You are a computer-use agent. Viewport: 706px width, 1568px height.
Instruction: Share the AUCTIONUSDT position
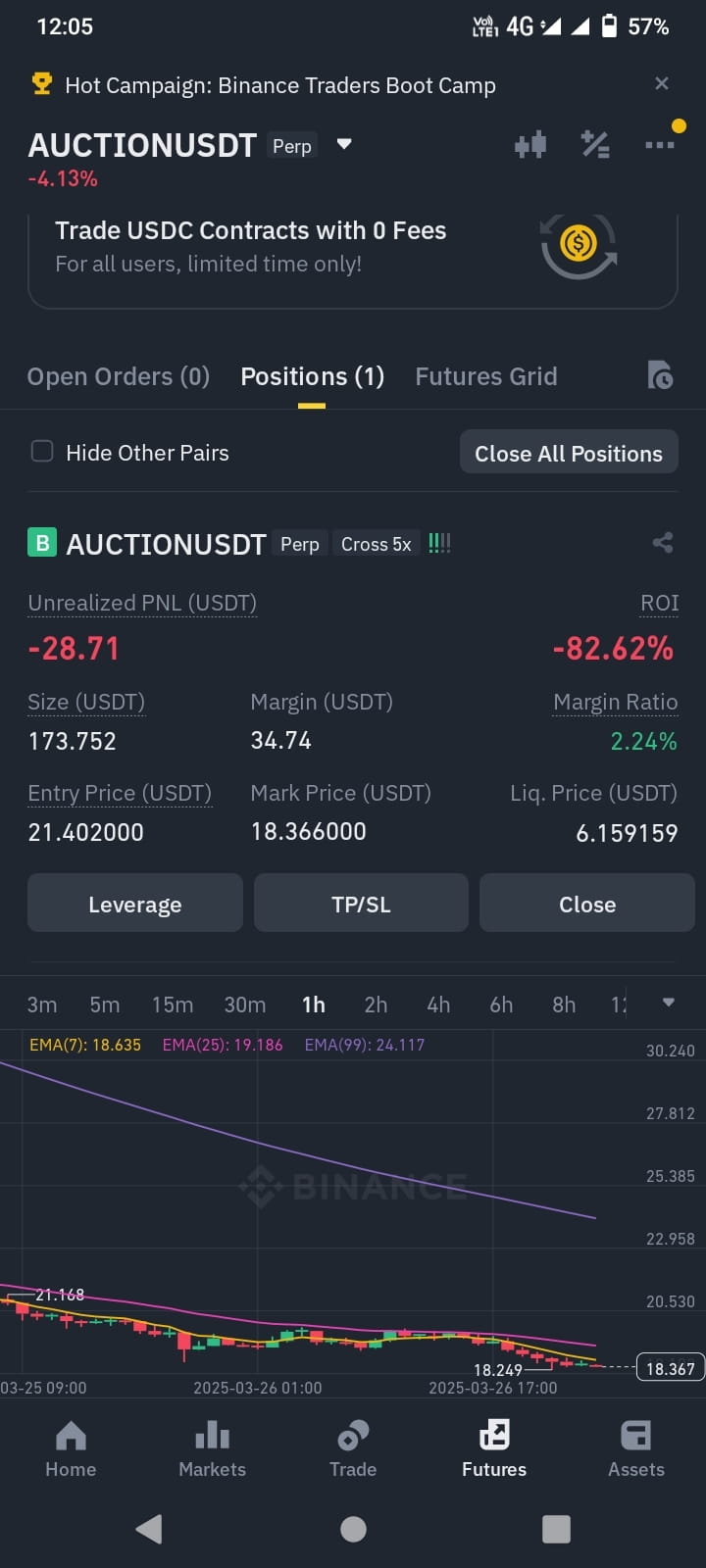[663, 543]
